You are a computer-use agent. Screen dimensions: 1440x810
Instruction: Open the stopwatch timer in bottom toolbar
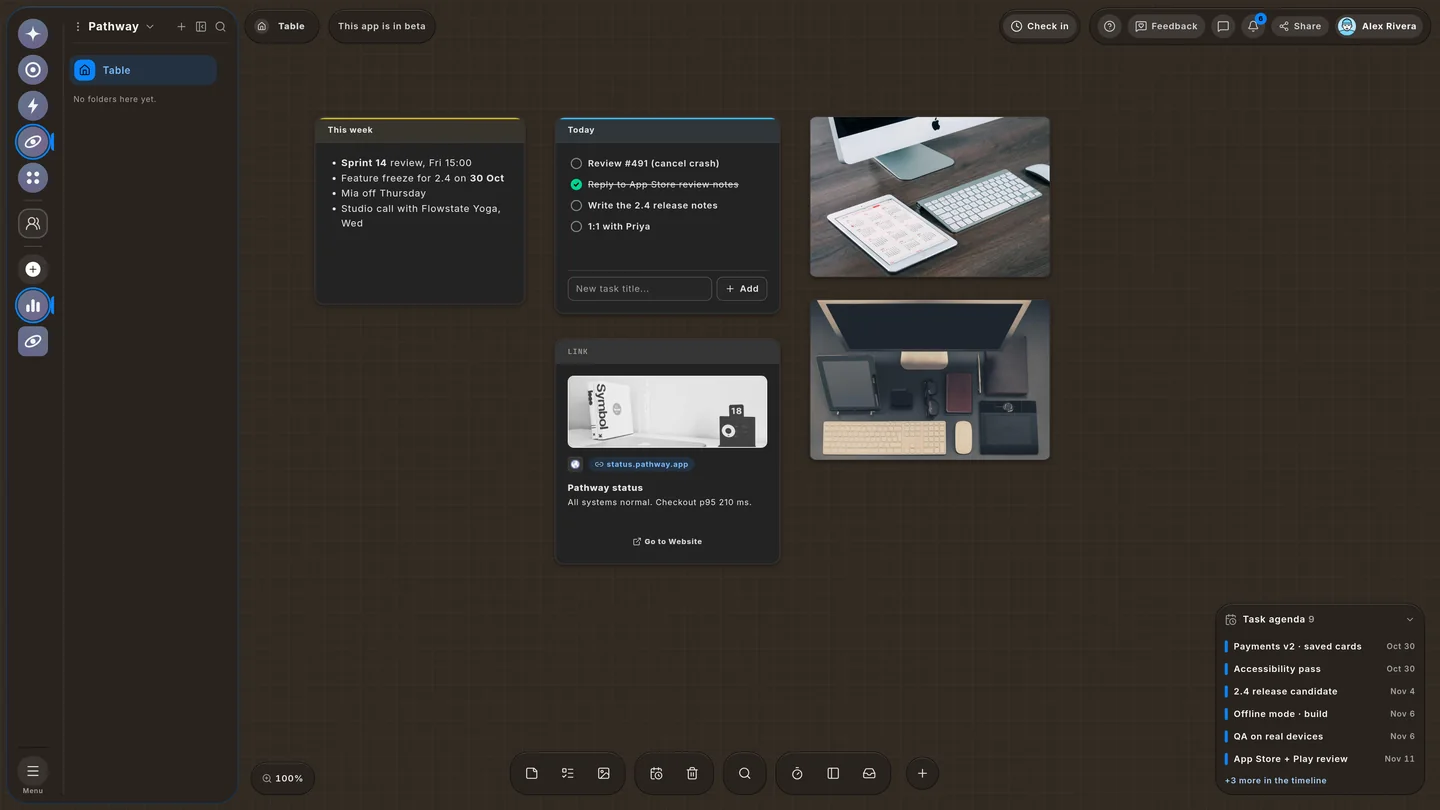click(x=797, y=774)
